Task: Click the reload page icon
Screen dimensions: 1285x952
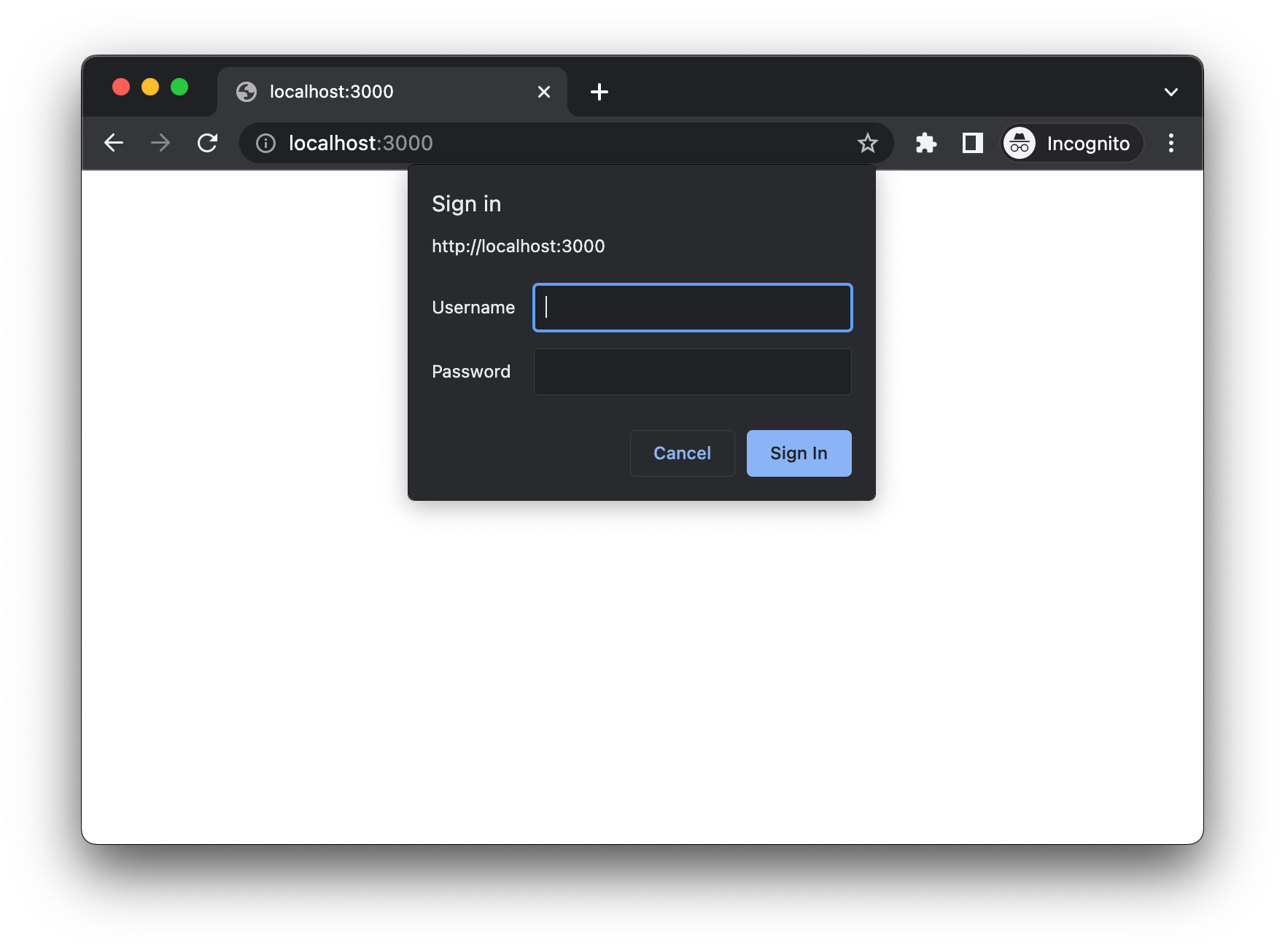Action: pyautogui.click(x=207, y=143)
